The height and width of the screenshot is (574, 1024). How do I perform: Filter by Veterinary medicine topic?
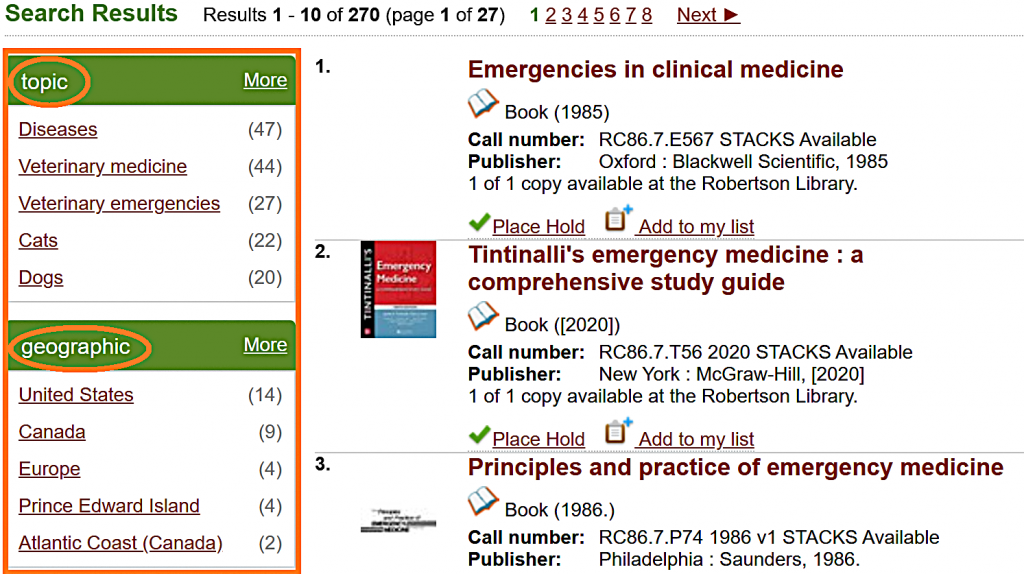(x=103, y=167)
